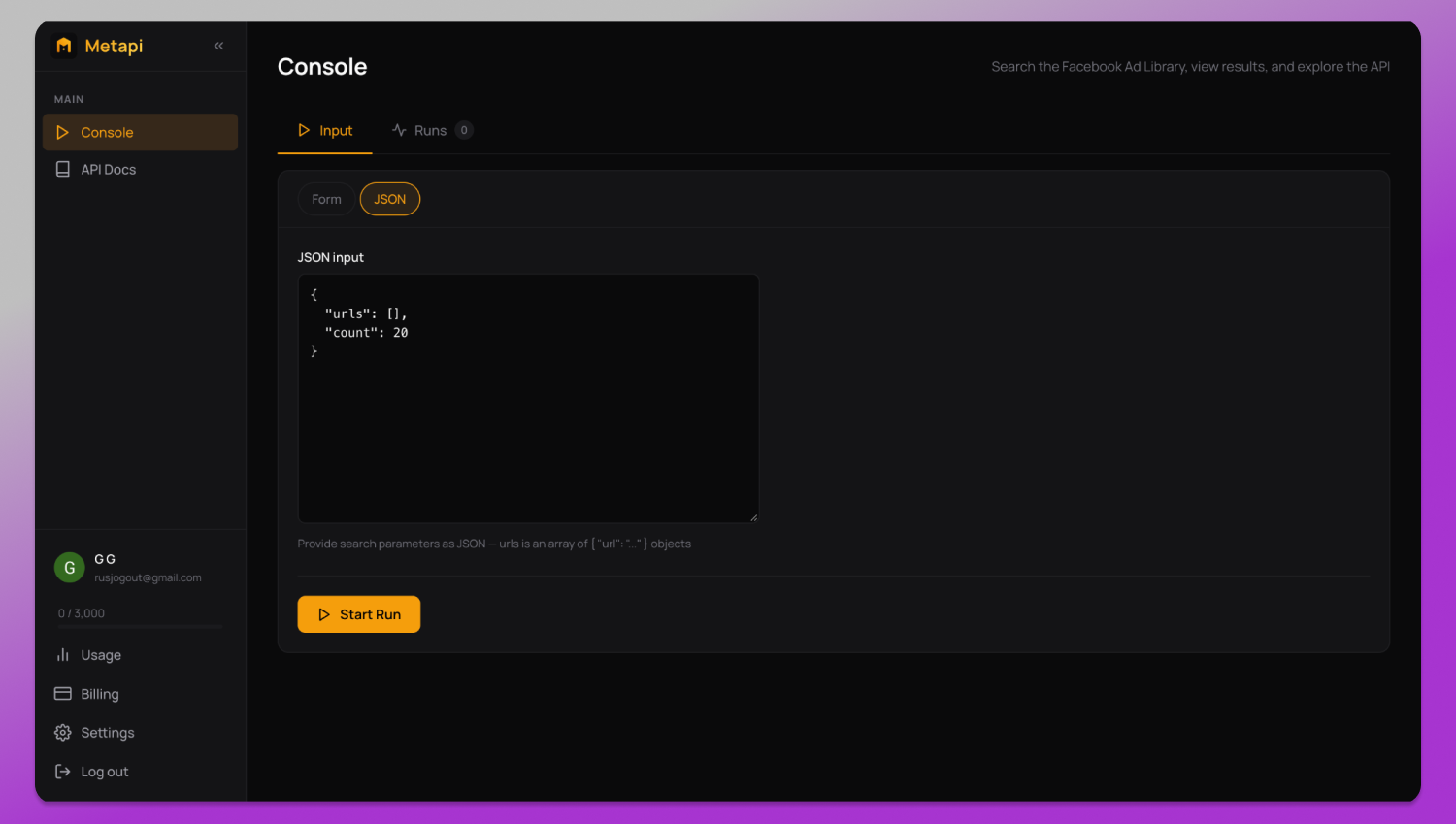1456x824 pixels.
Task: Click the API Docs book icon
Action: (63, 169)
